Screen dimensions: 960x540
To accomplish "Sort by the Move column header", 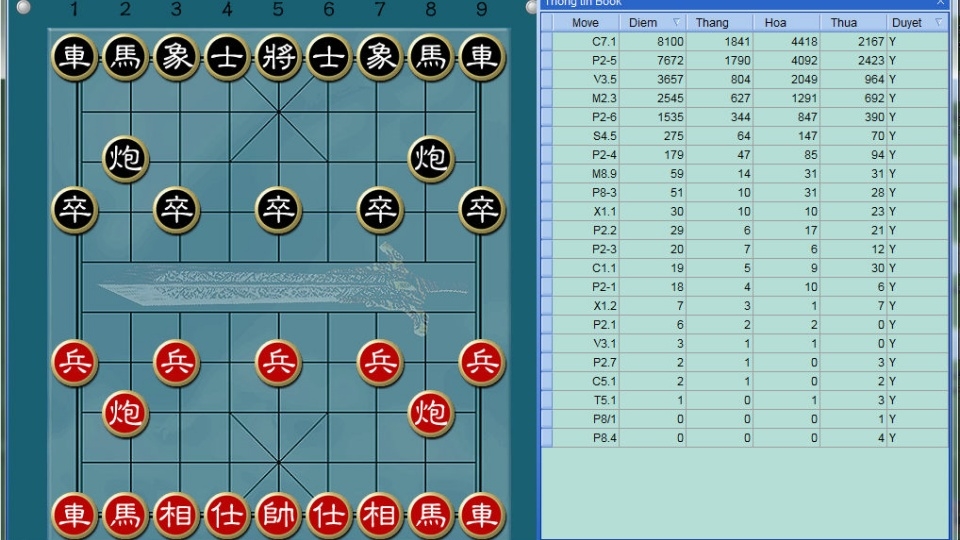I will tap(585, 23).
